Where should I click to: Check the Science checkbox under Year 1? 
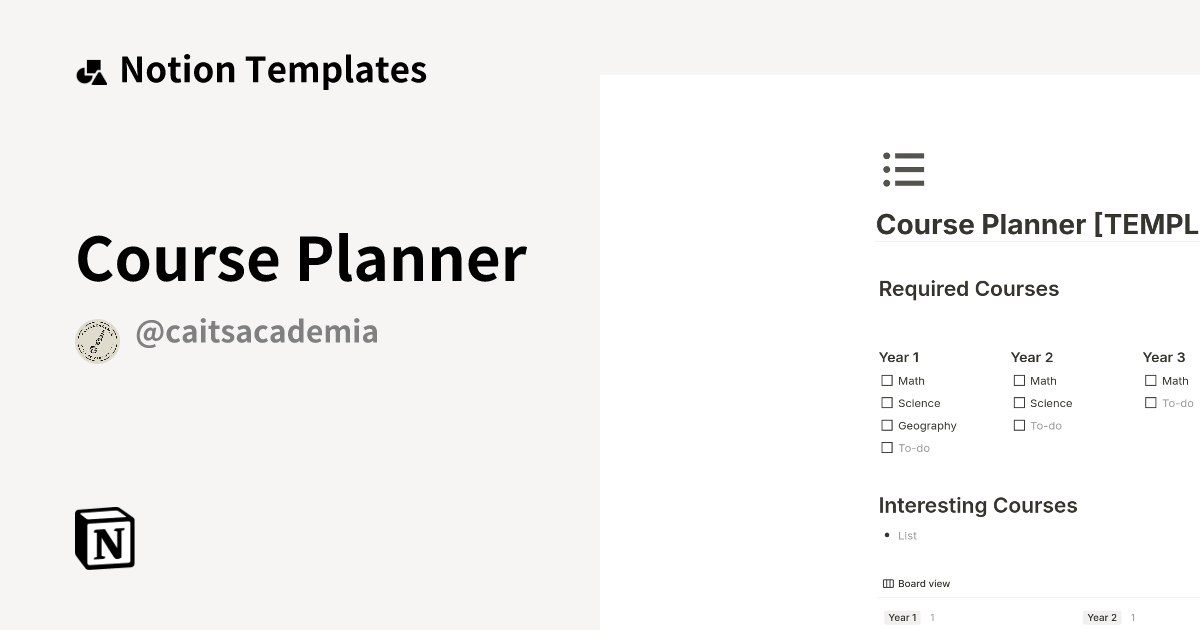tap(886, 403)
